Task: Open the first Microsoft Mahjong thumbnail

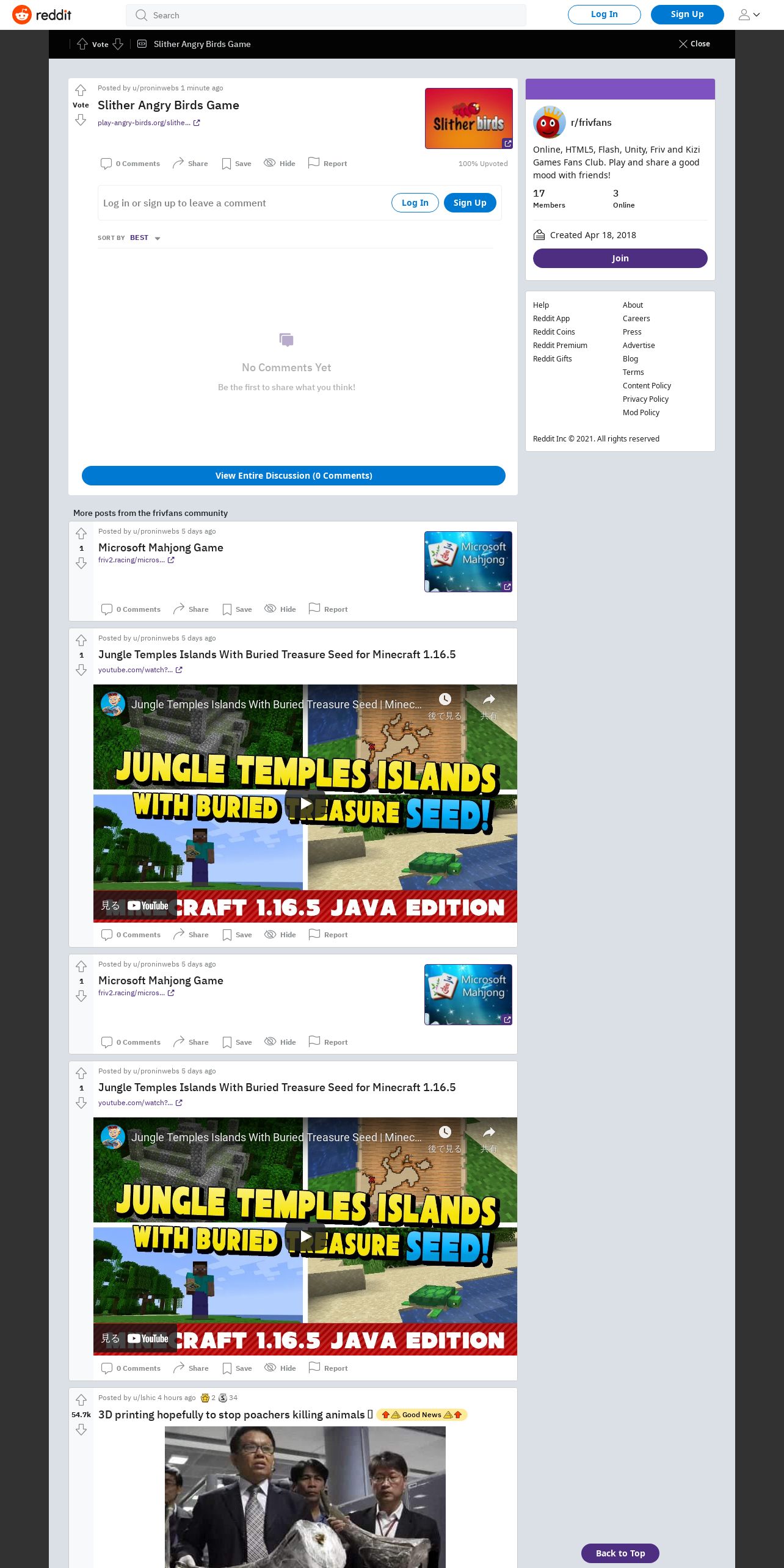Action: (x=468, y=562)
